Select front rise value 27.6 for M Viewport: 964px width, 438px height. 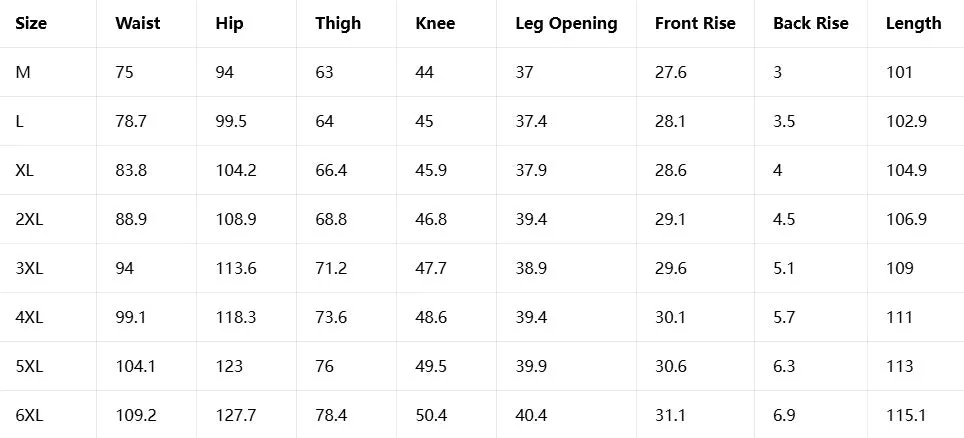pos(671,72)
